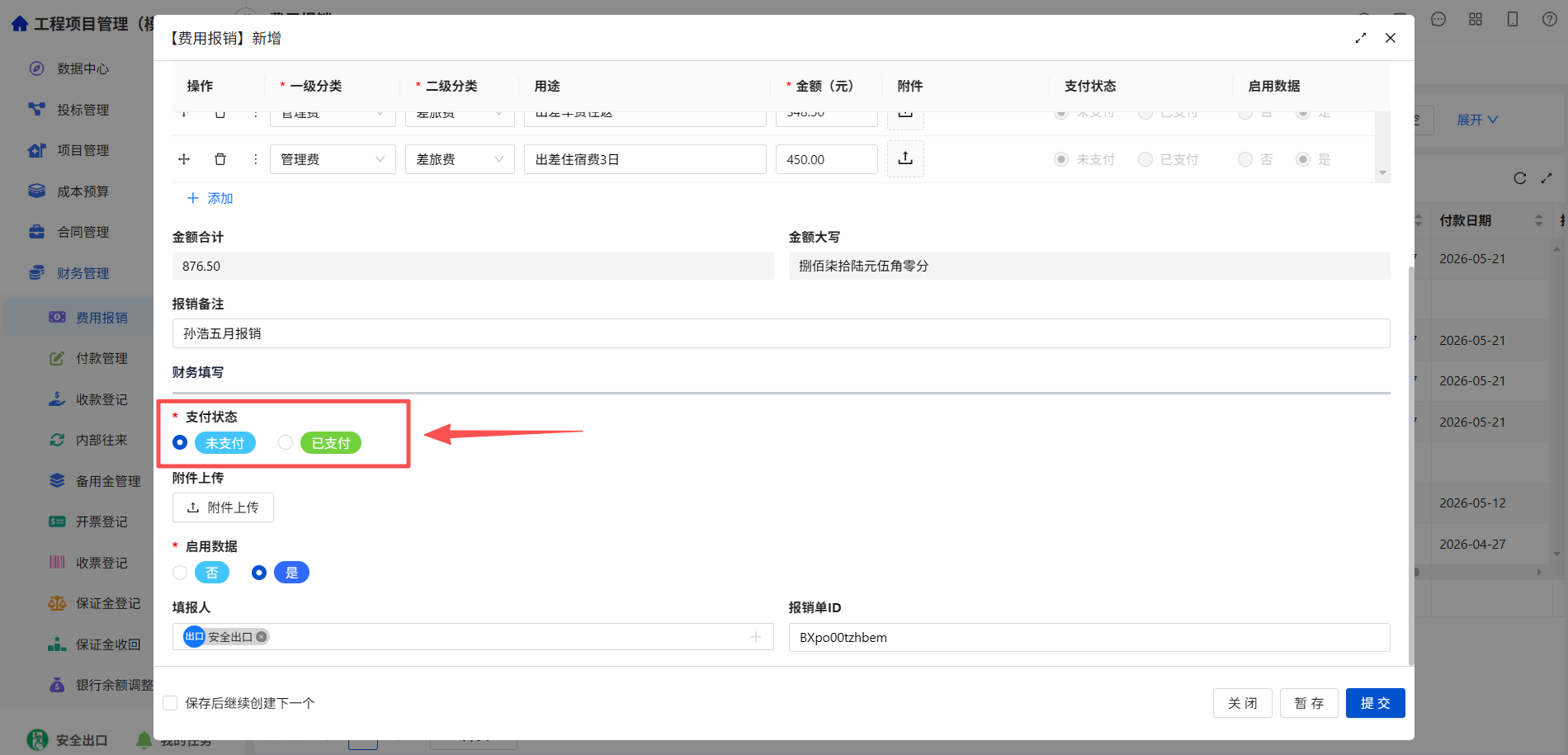Close the 费用报销 新增 dialog
Screen dimensions: 1568x755
(1391, 38)
